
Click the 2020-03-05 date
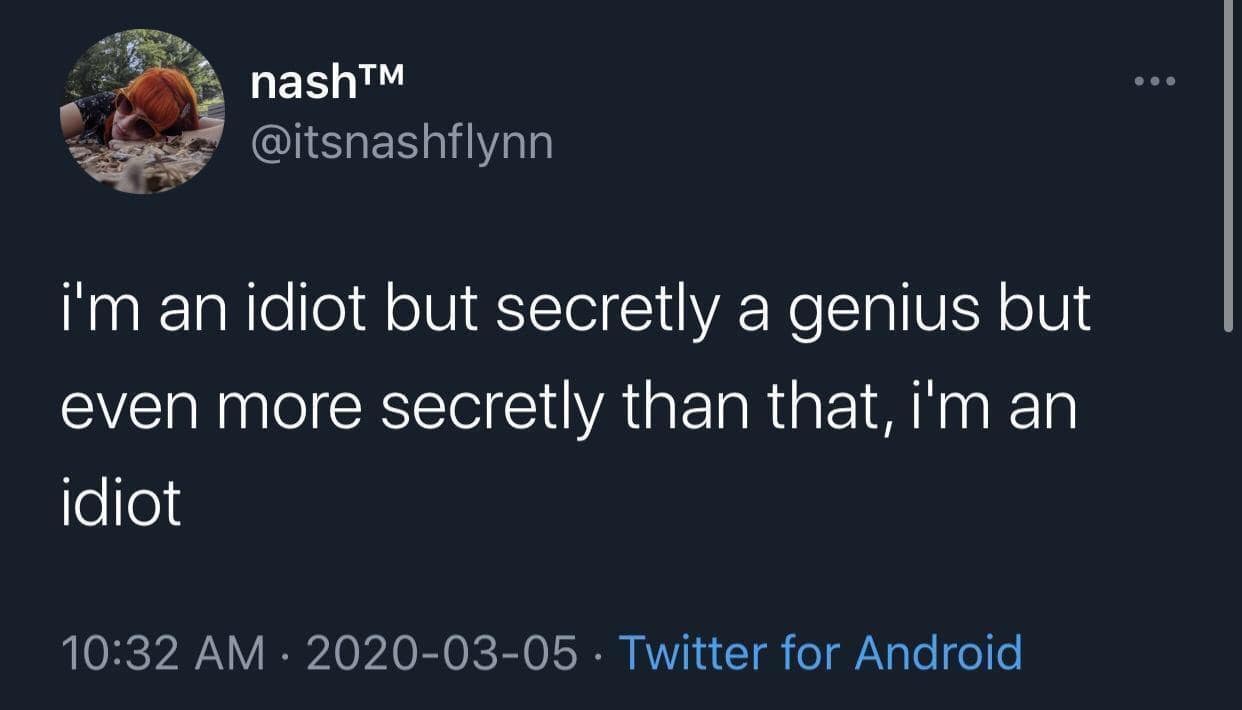444,653
